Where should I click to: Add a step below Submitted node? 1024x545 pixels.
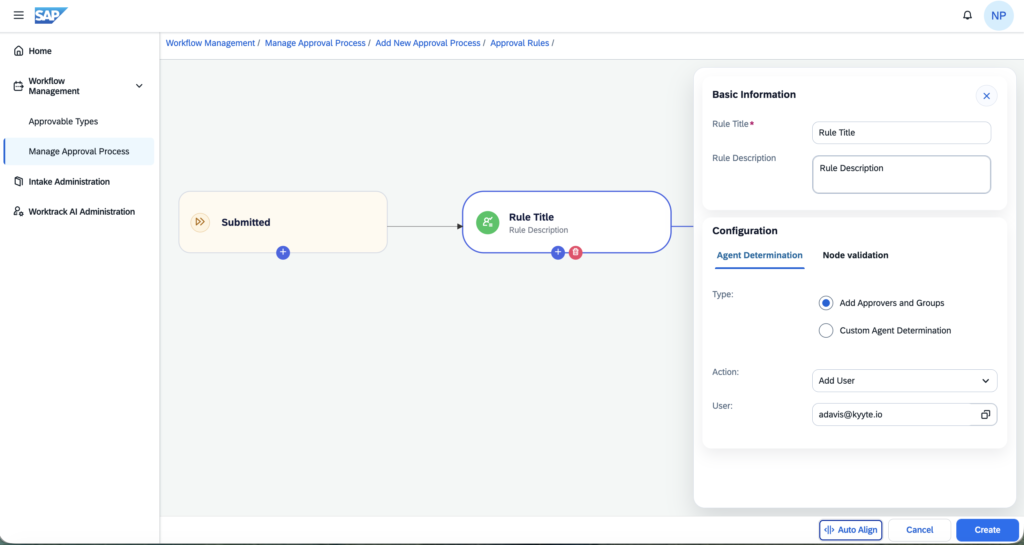(x=283, y=252)
